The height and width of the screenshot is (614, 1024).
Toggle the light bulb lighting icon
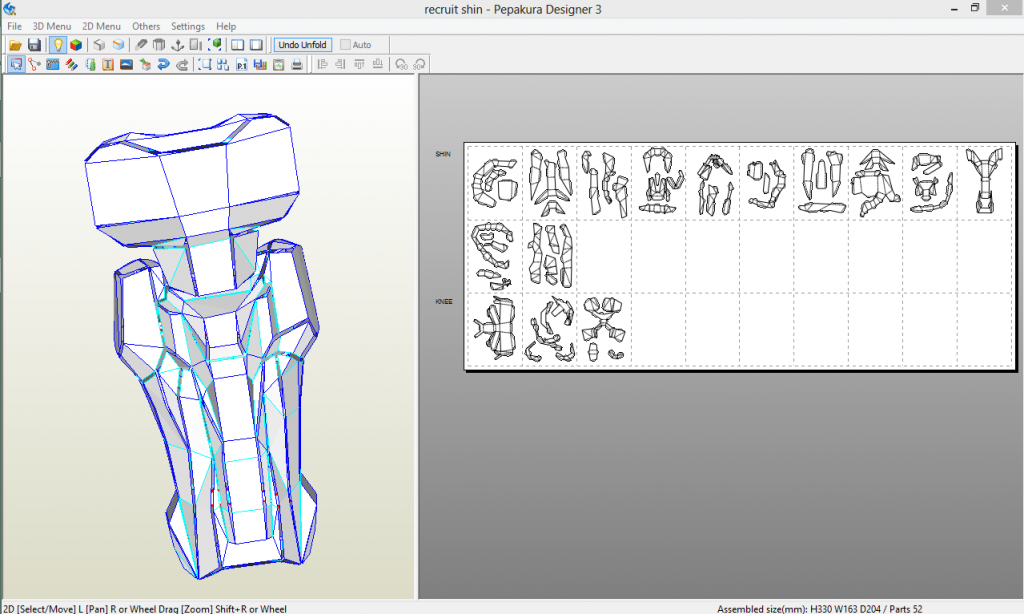pyautogui.click(x=58, y=45)
